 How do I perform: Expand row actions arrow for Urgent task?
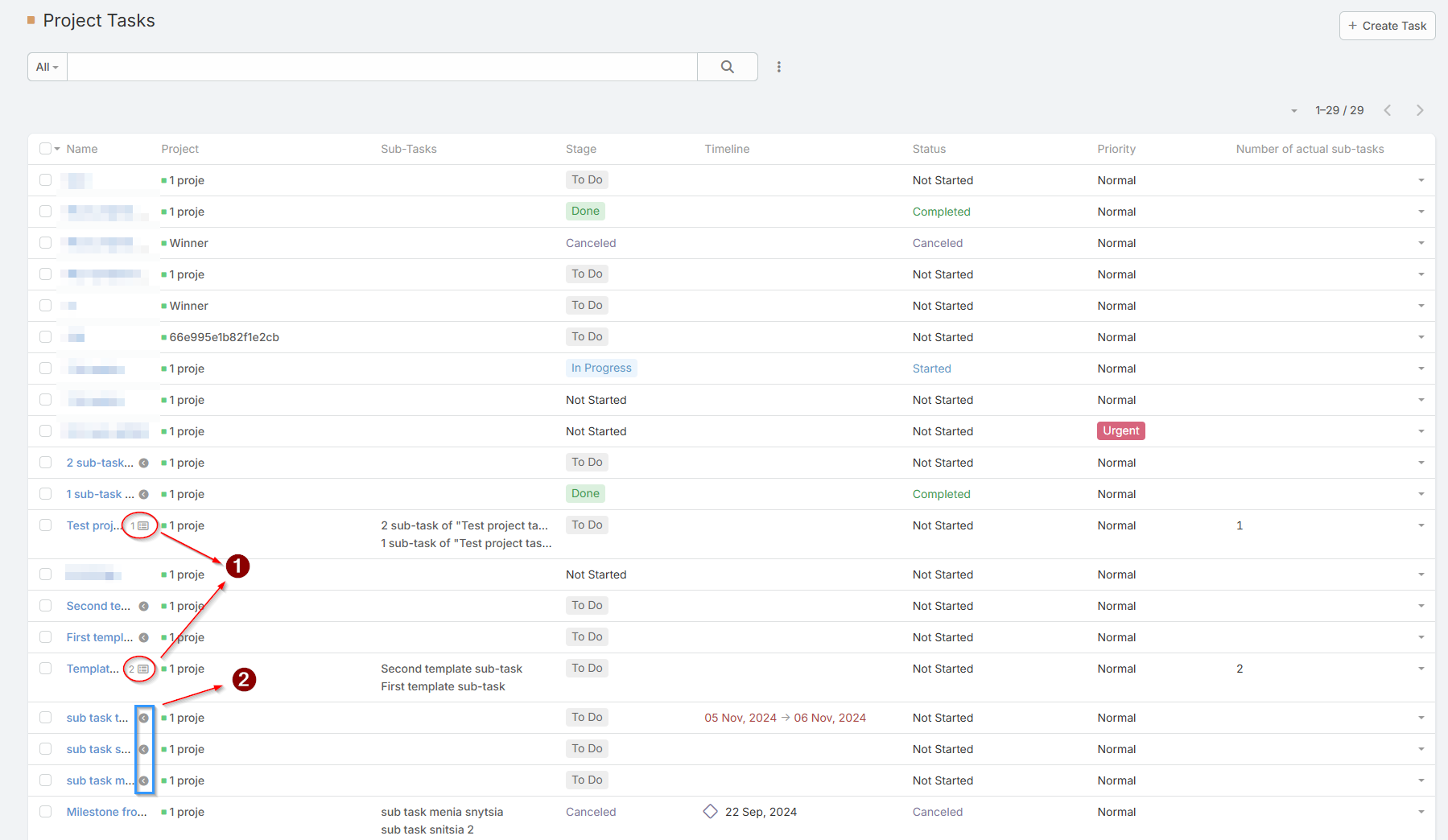click(x=1421, y=431)
